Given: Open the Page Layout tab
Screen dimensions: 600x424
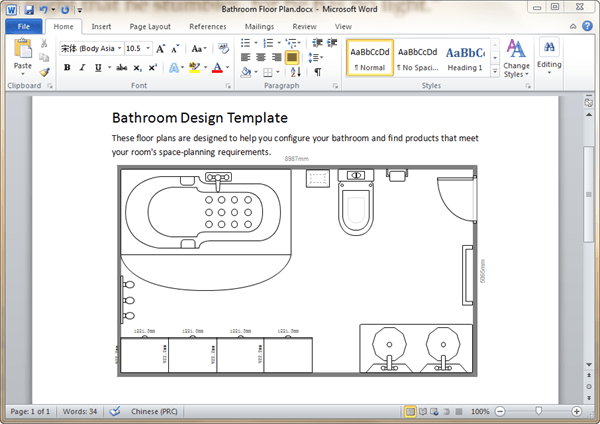Looking at the screenshot, I should click(x=150, y=26).
